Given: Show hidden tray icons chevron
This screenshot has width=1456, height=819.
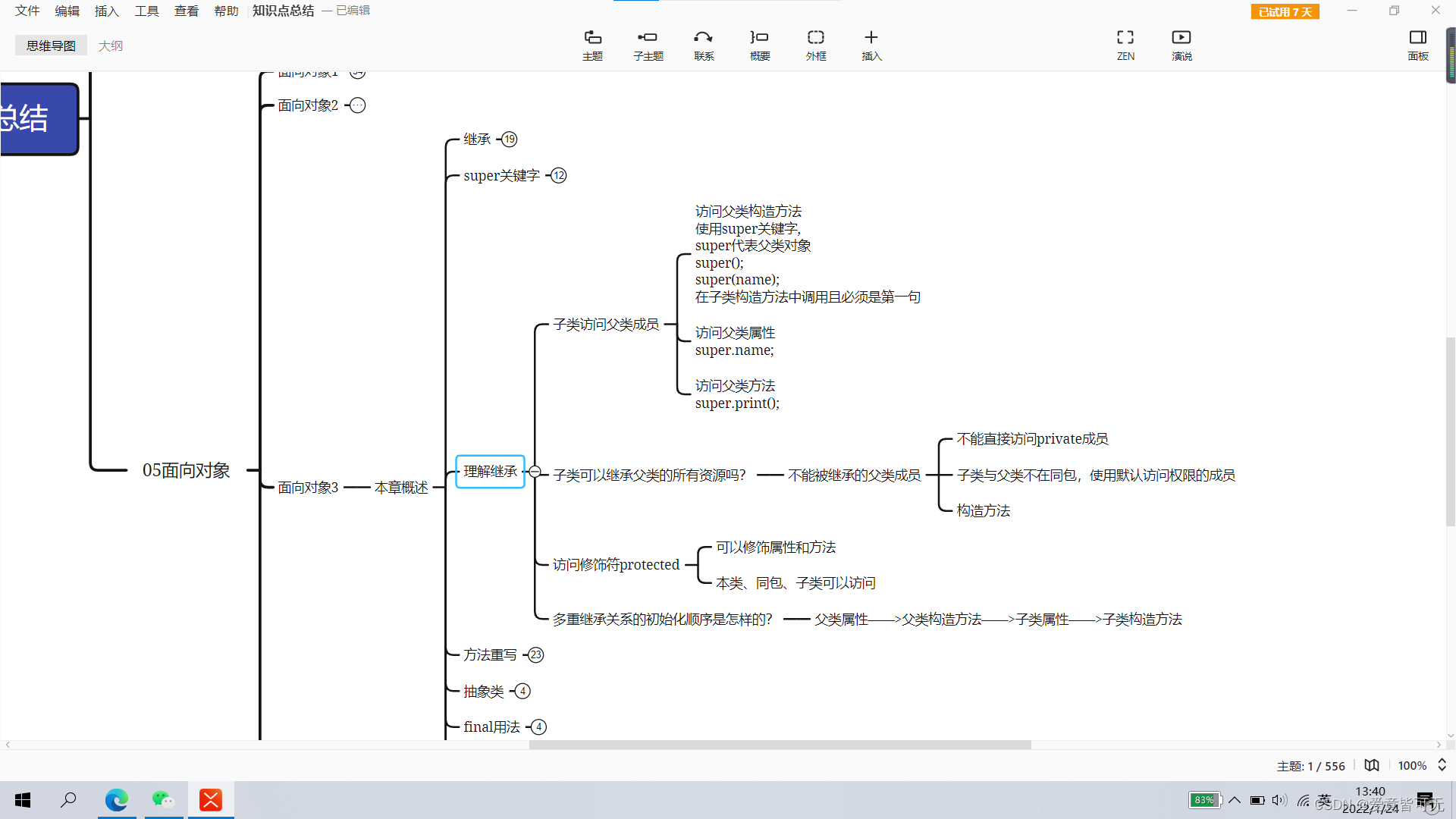Looking at the screenshot, I should 1235,800.
